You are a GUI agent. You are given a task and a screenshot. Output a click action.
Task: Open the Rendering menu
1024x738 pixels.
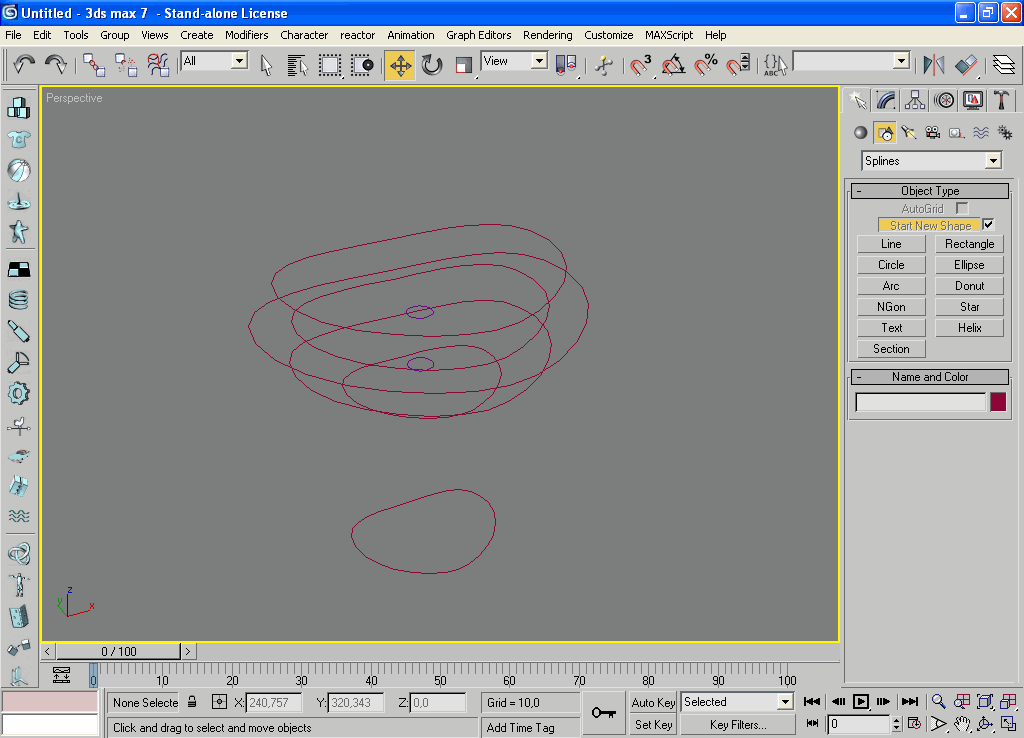[x=547, y=35]
